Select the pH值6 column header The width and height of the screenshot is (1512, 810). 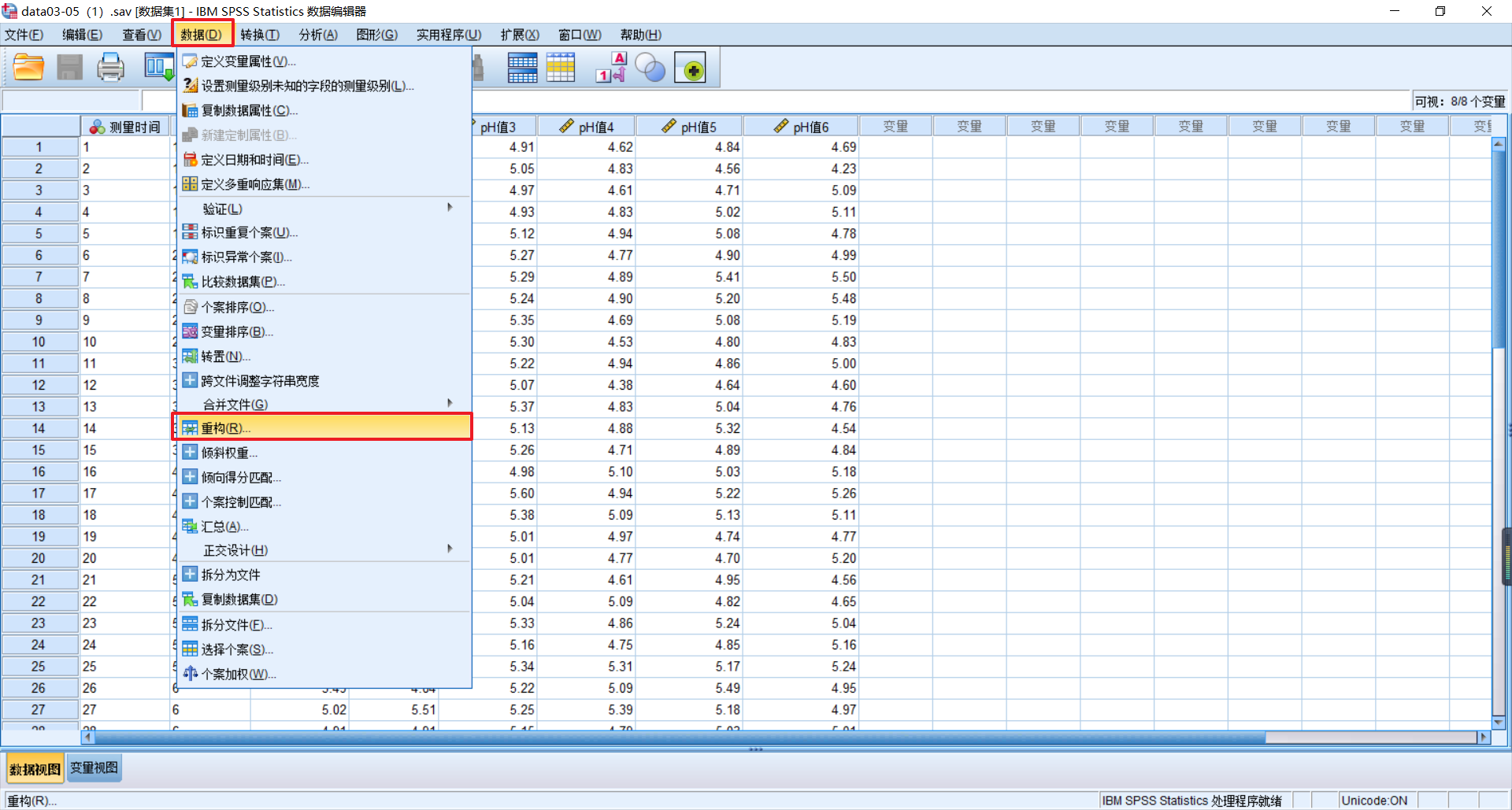(x=801, y=127)
